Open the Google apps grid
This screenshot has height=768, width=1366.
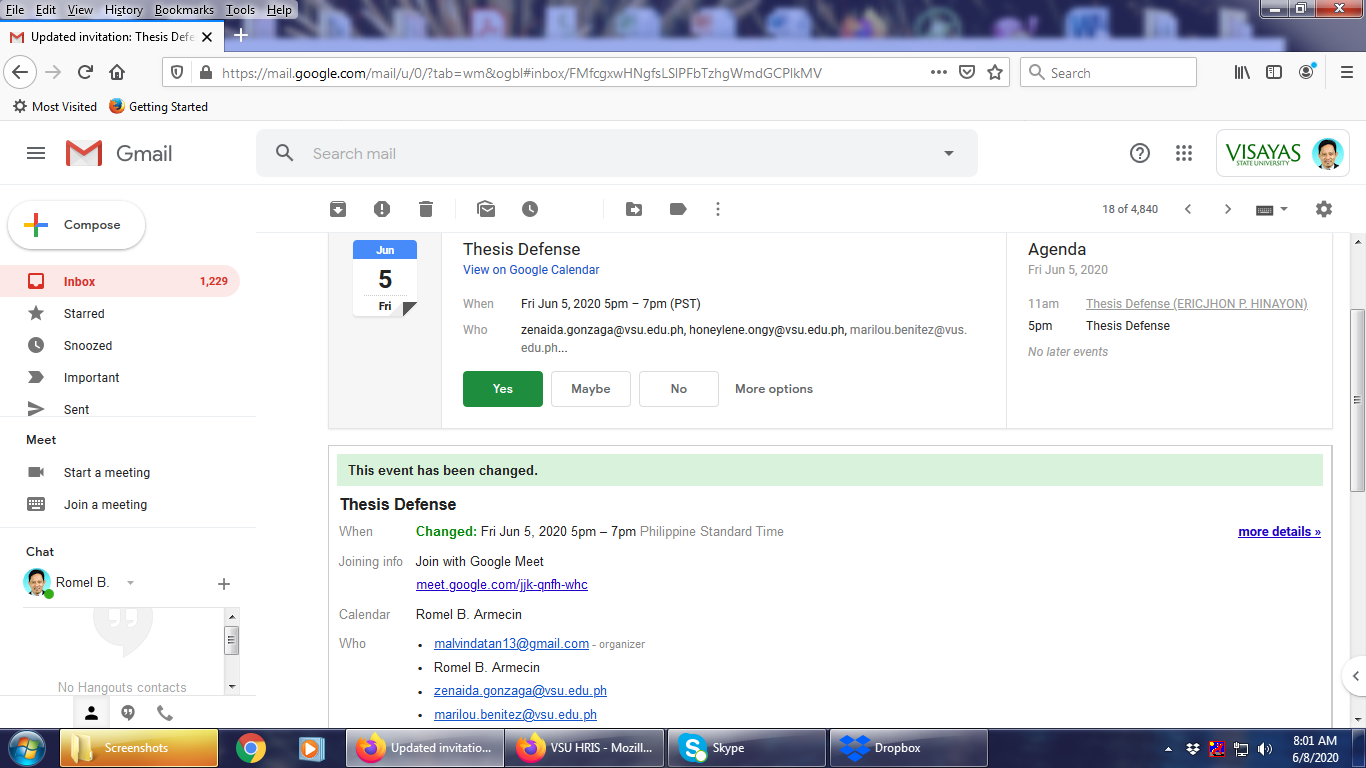1184,153
